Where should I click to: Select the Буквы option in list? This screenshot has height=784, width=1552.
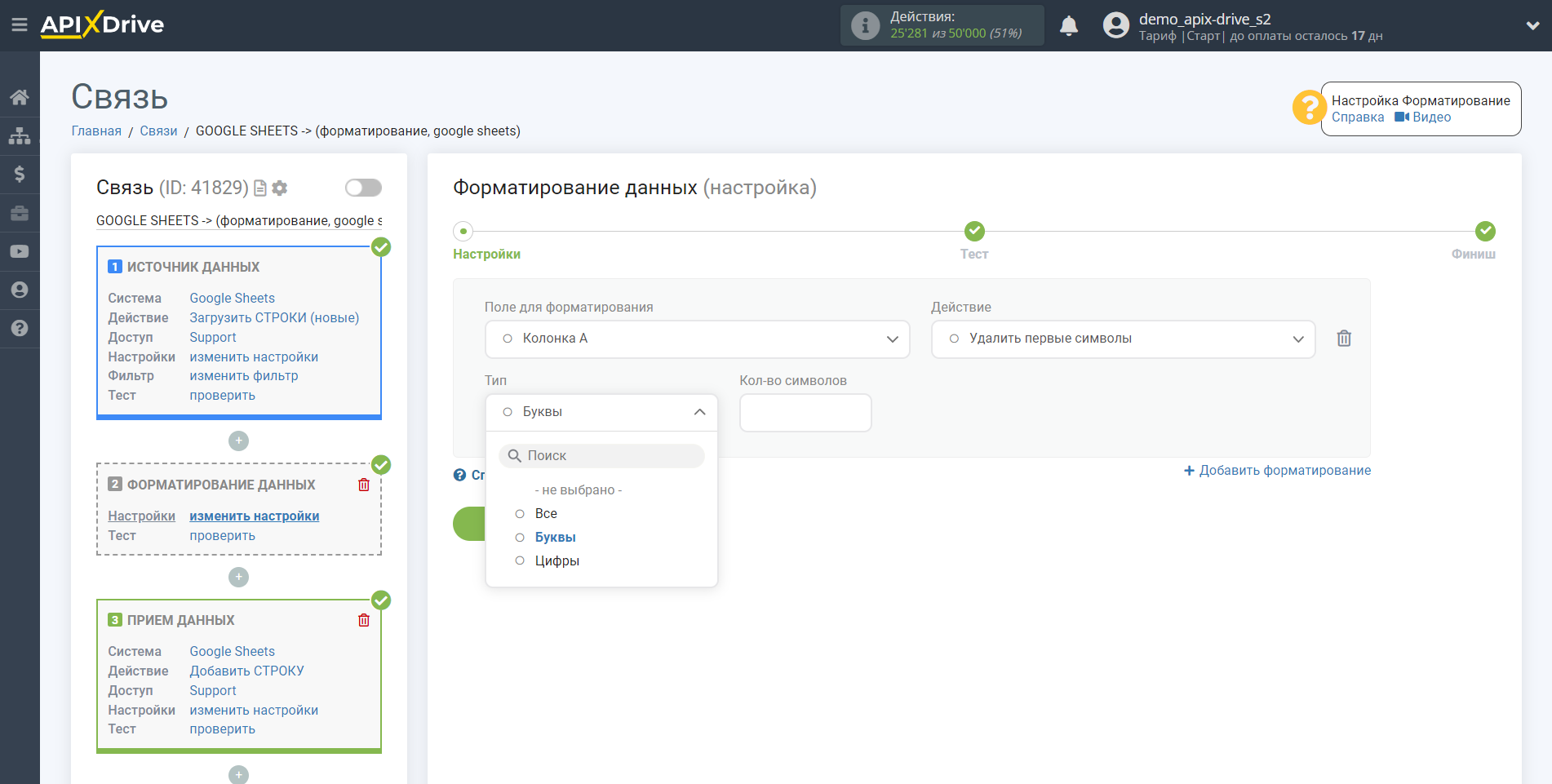tap(555, 537)
